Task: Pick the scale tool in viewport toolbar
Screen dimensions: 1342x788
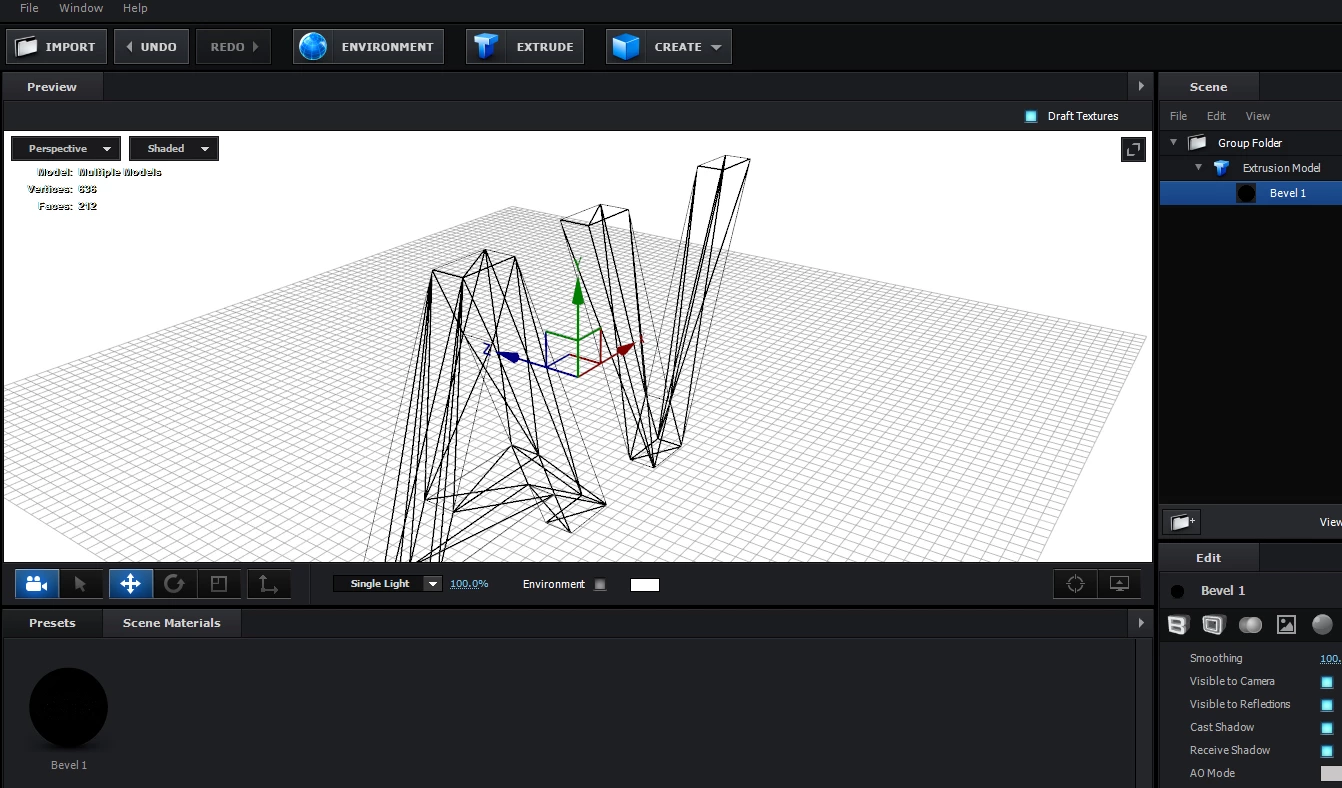Action: pos(219,584)
